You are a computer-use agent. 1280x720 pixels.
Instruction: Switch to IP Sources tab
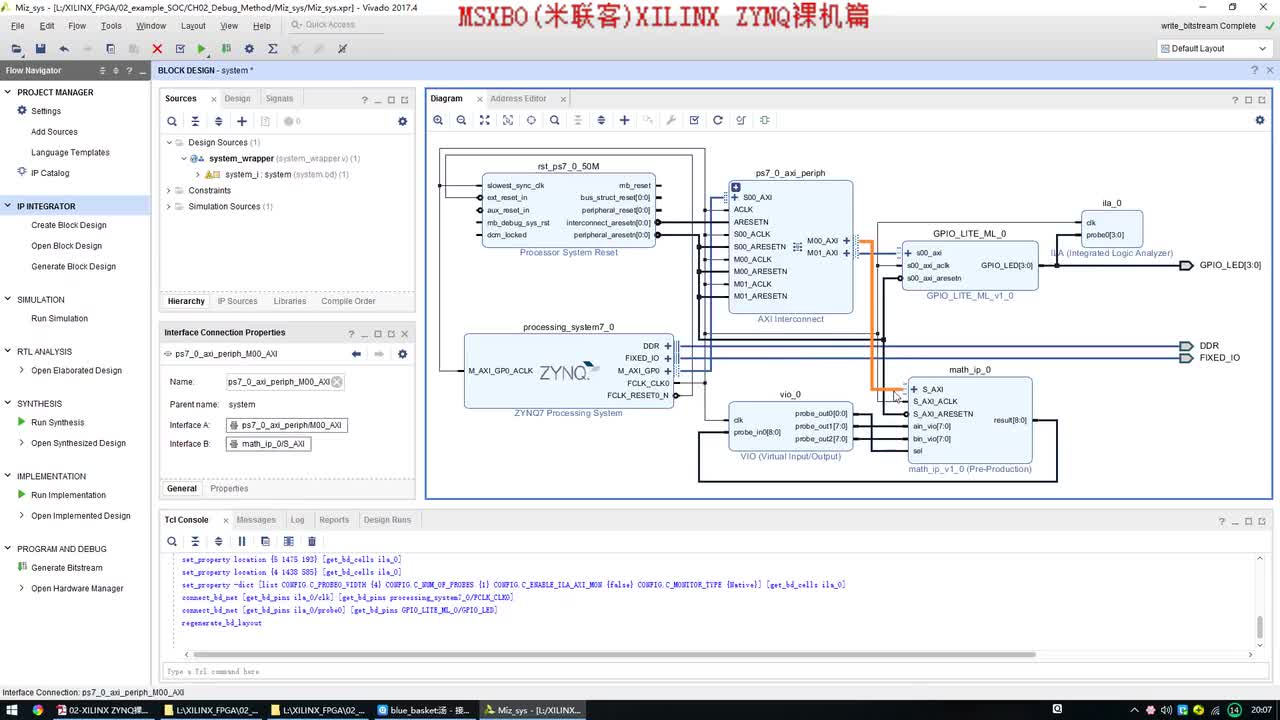(x=237, y=301)
